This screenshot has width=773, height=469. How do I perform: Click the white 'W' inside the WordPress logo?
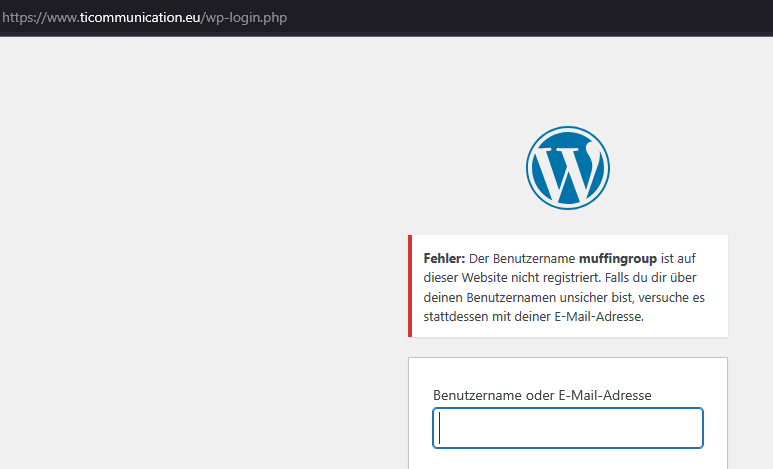coord(567,172)
